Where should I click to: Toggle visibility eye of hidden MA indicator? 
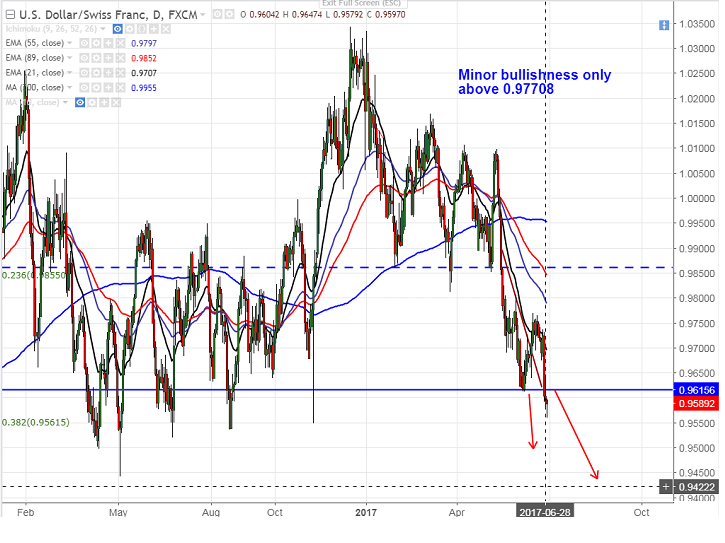80,102
